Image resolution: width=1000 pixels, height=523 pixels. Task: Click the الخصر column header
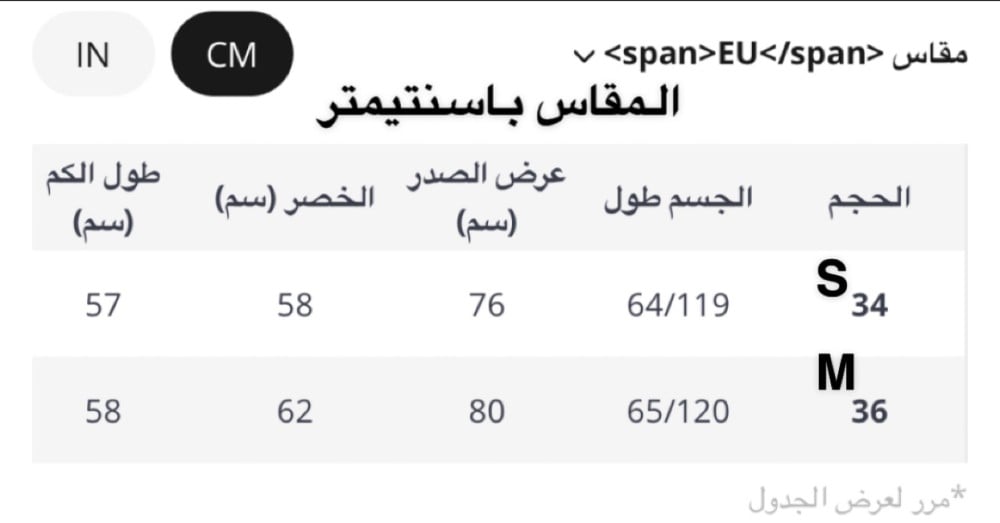coord(295,197)
